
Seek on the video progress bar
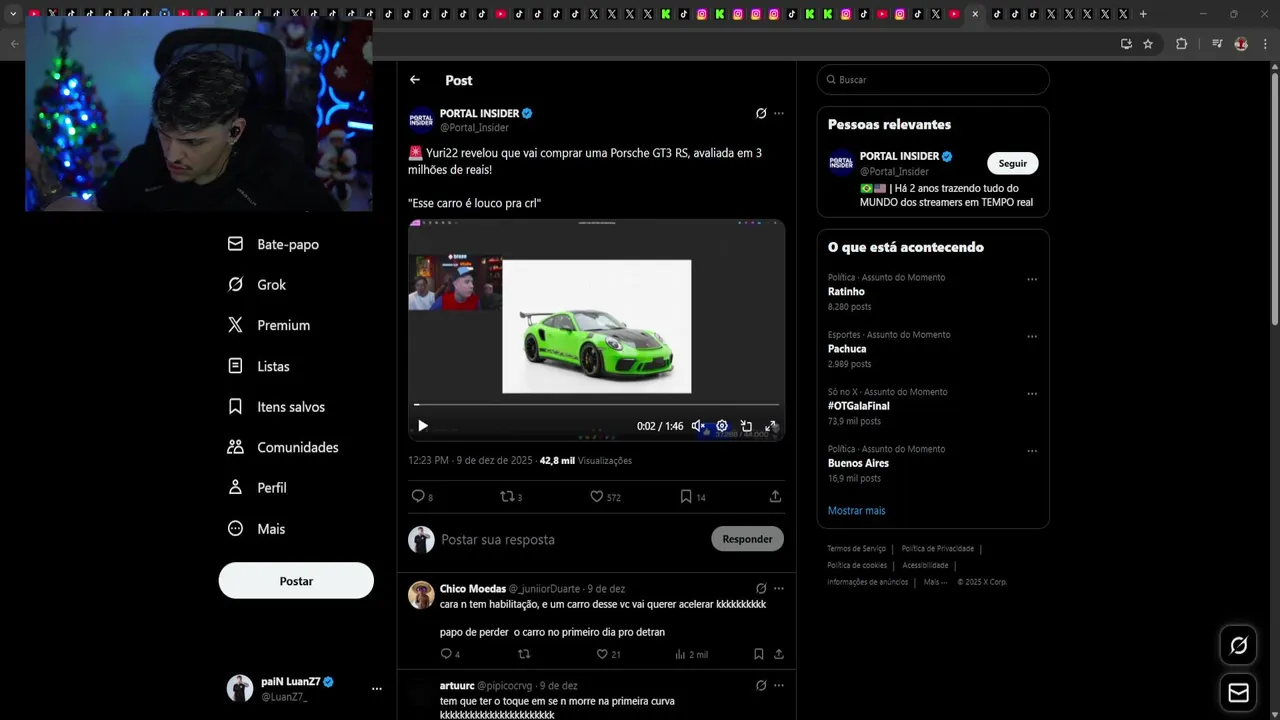pos(596,405)
